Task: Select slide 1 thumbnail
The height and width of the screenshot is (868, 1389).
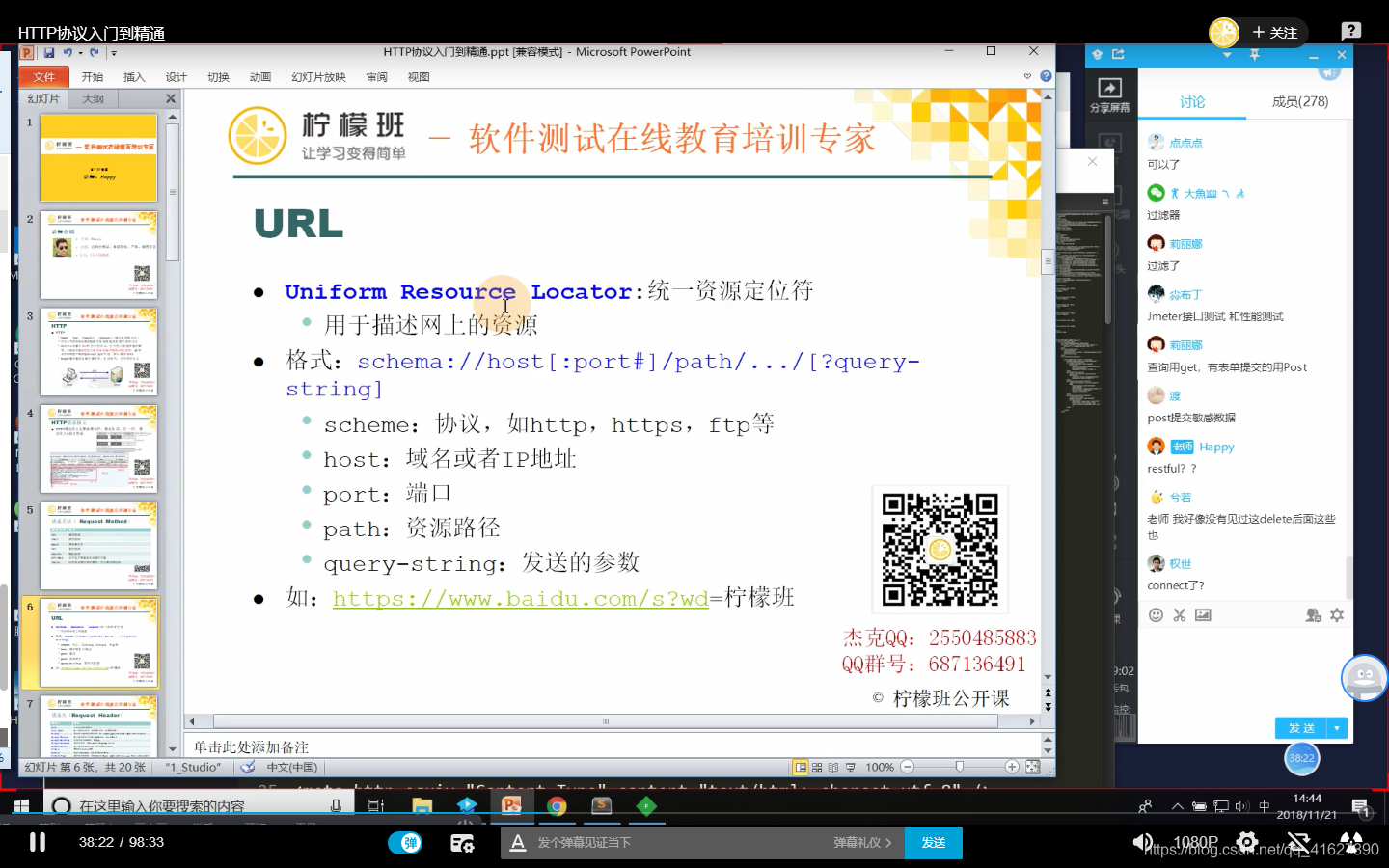Action: (98, 157)
